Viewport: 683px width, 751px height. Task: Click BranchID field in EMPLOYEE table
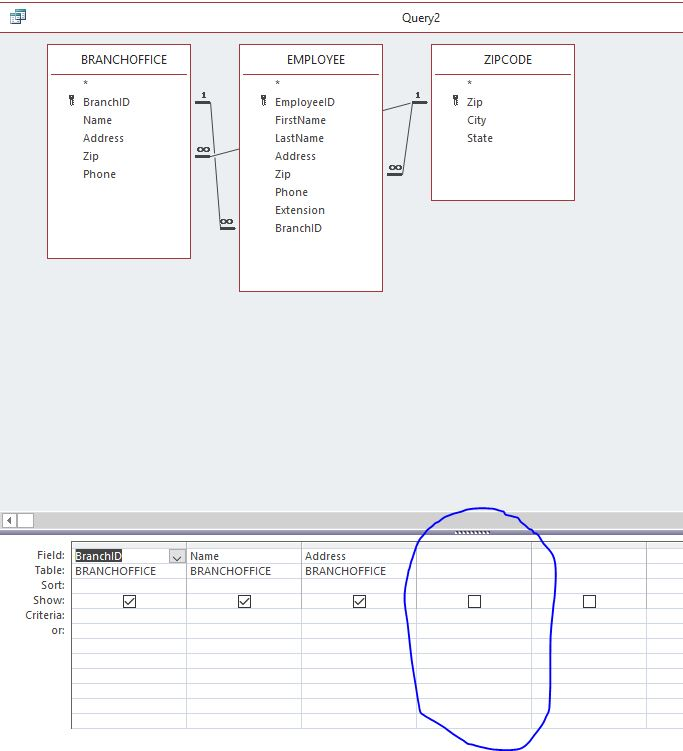pos(298,228)
